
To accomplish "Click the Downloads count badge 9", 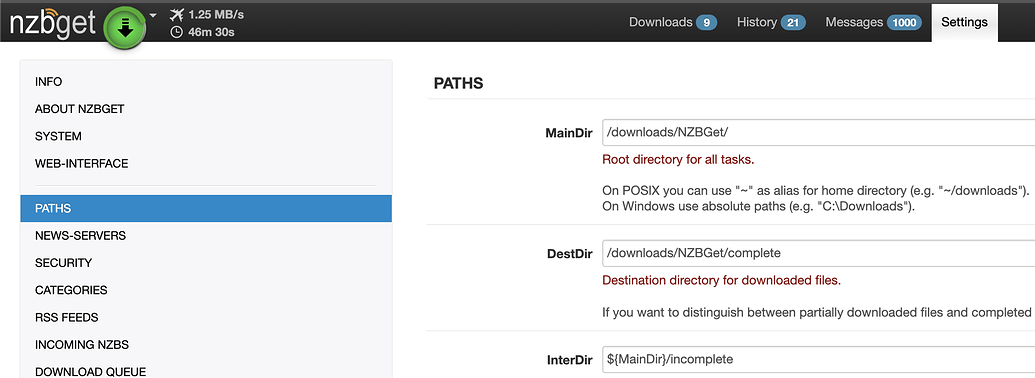I will (706, 22).
